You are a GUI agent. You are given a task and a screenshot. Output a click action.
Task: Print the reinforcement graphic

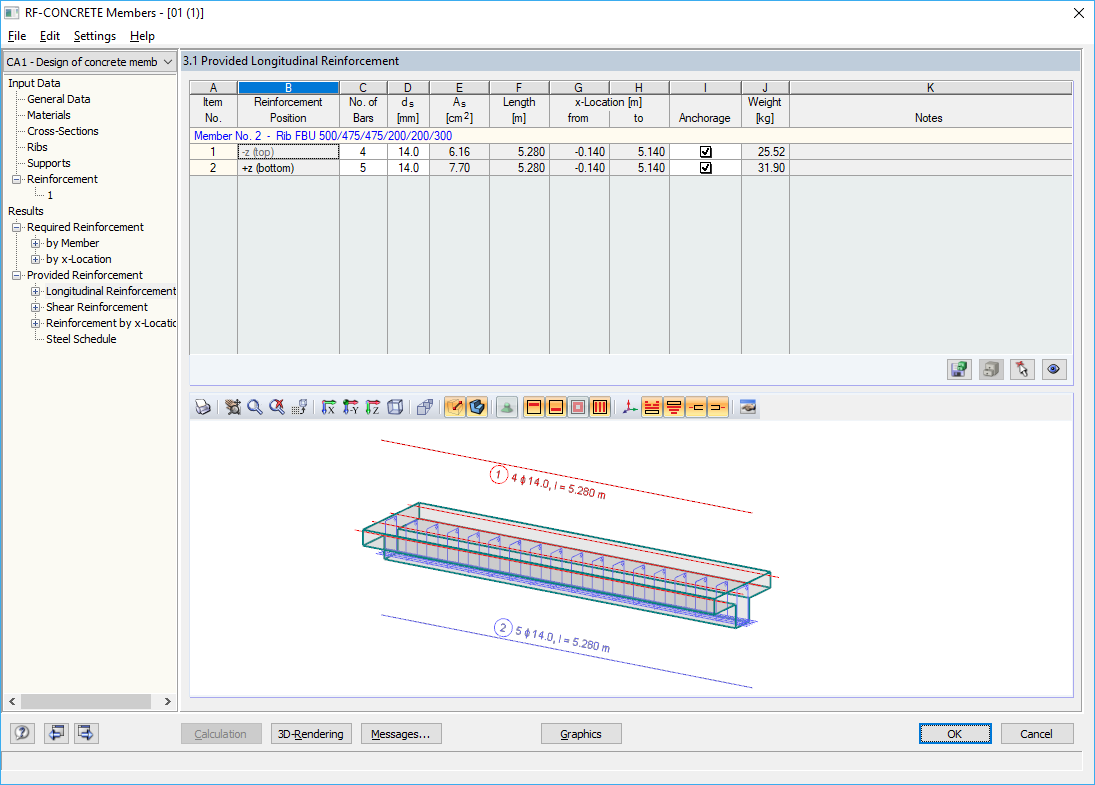[x=203, y=407]
